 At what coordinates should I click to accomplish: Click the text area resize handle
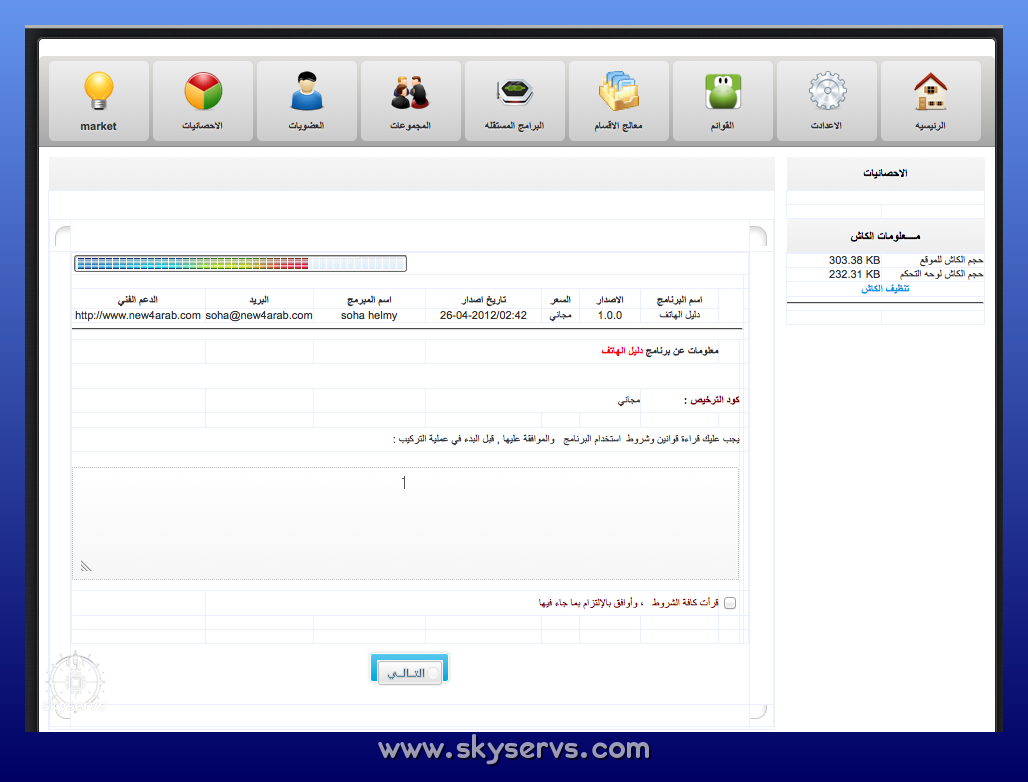pyautogui.click(x=86, y=567)
